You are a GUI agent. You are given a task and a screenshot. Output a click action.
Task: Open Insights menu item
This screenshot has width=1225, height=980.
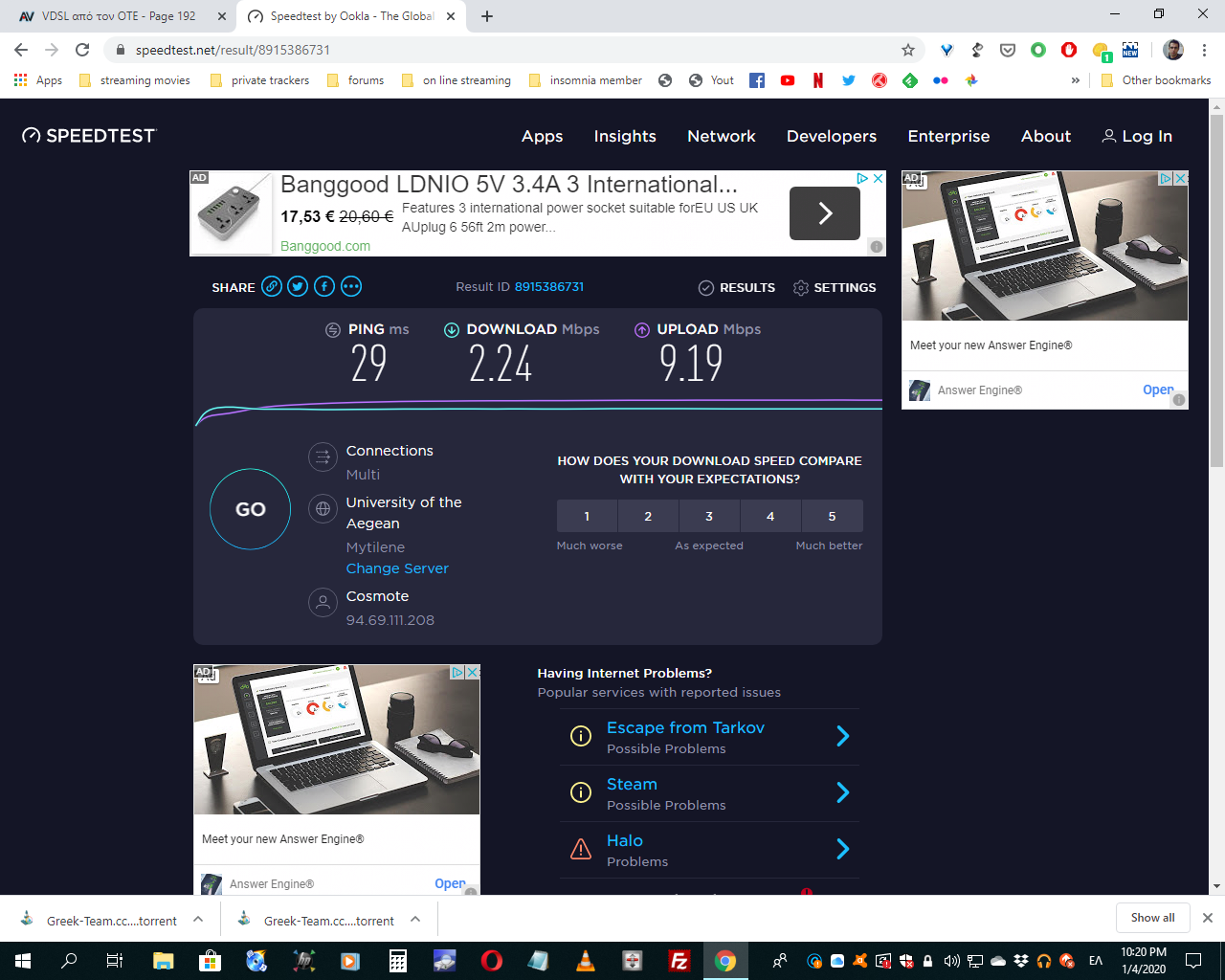click(x=625, y=136)
